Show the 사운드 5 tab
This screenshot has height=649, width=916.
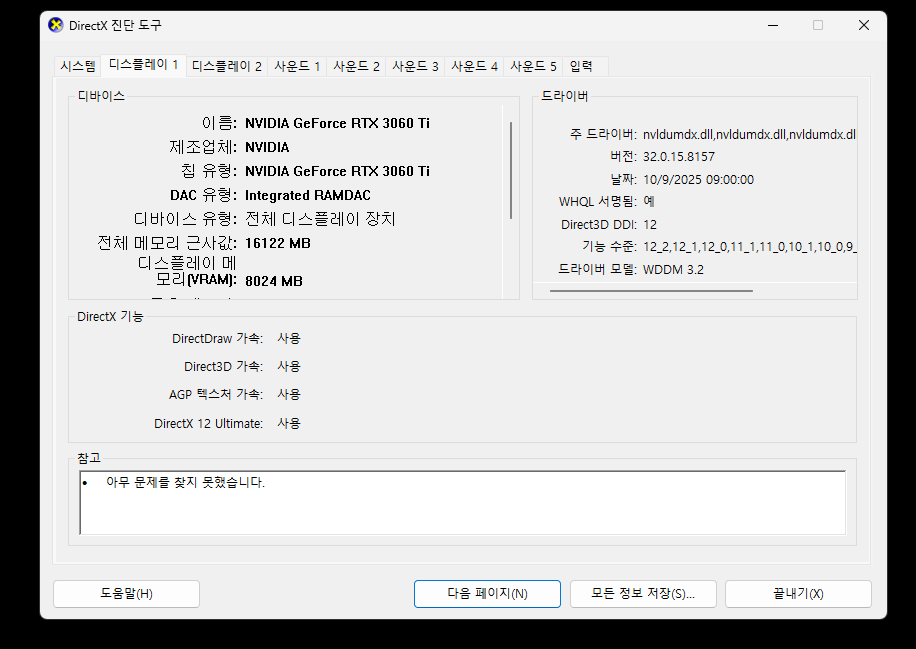[533, 66]
